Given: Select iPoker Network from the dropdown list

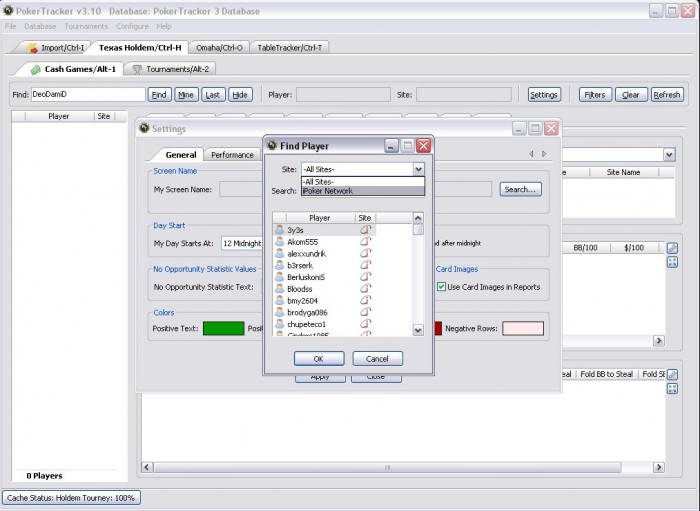Looking at the screenshot, I should tap(363, 191).
